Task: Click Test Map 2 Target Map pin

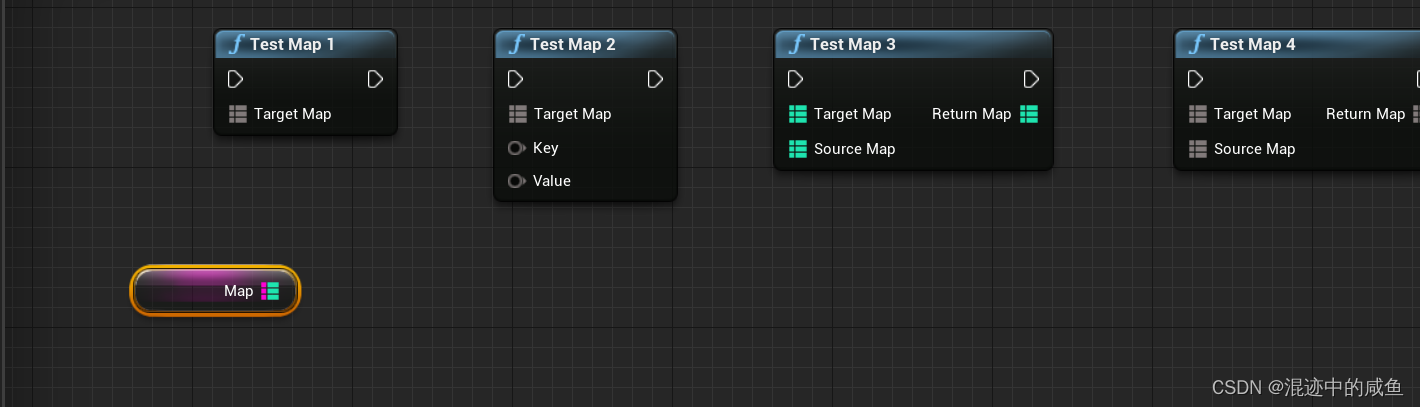Action: [518, 114]
